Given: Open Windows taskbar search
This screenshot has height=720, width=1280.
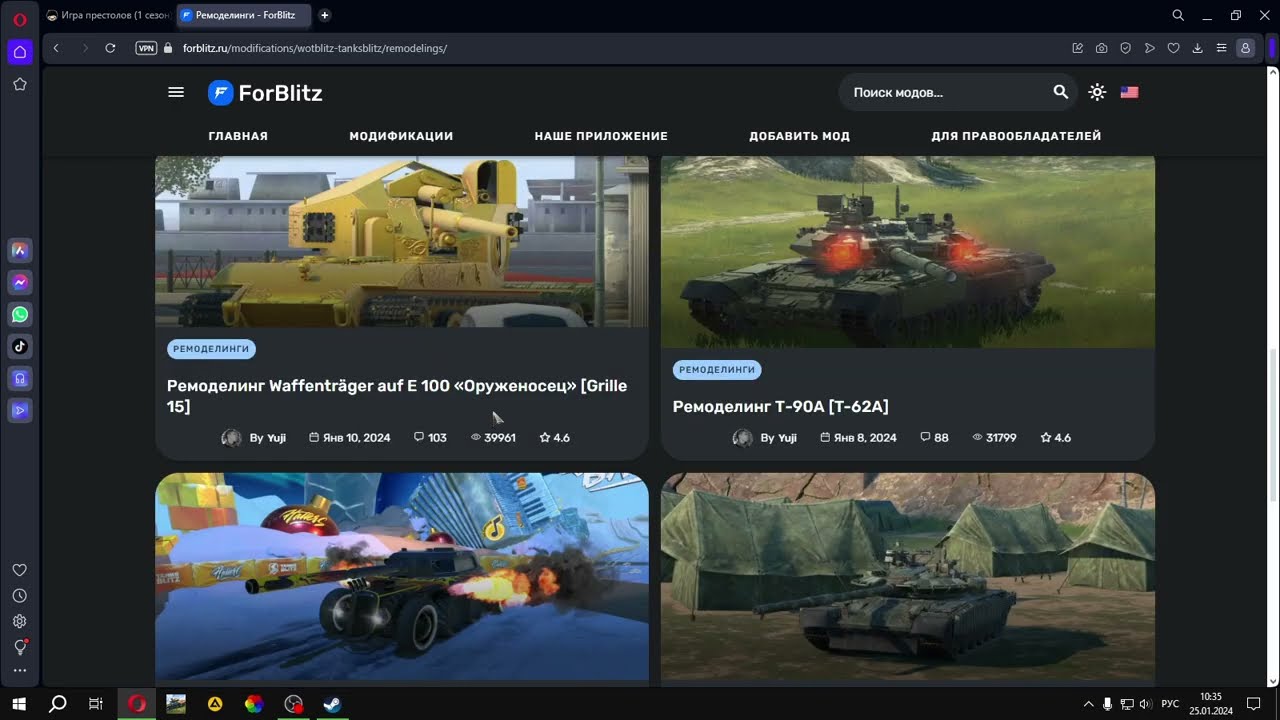Looking at the screenshot, I should [x=58, y=704].
